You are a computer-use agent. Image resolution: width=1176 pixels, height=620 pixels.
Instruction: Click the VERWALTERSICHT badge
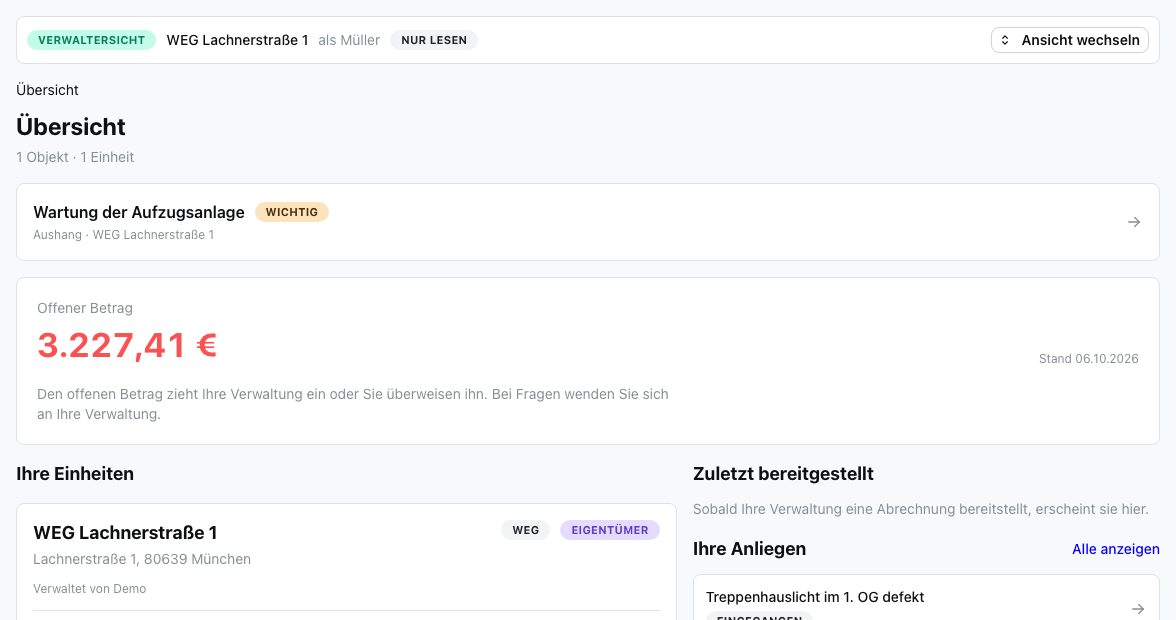(92, 40)
